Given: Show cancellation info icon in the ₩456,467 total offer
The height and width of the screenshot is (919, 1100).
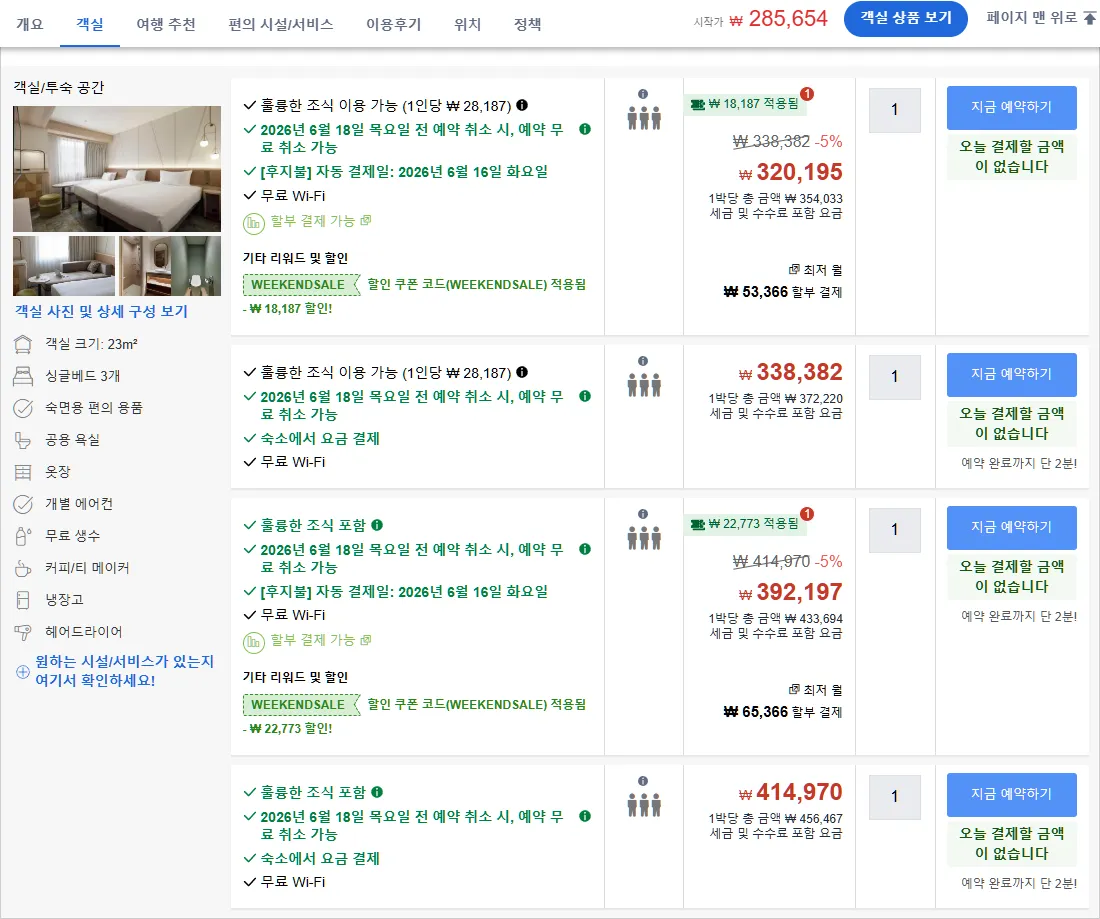Looking at the screenshot, I should (x=585, y=816).
